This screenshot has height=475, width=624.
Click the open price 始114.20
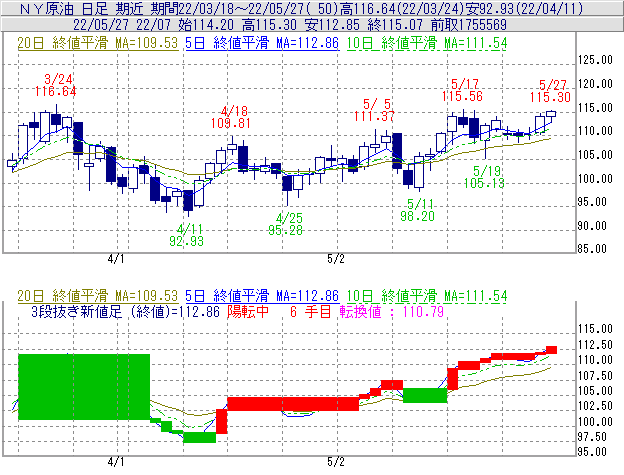206,25
